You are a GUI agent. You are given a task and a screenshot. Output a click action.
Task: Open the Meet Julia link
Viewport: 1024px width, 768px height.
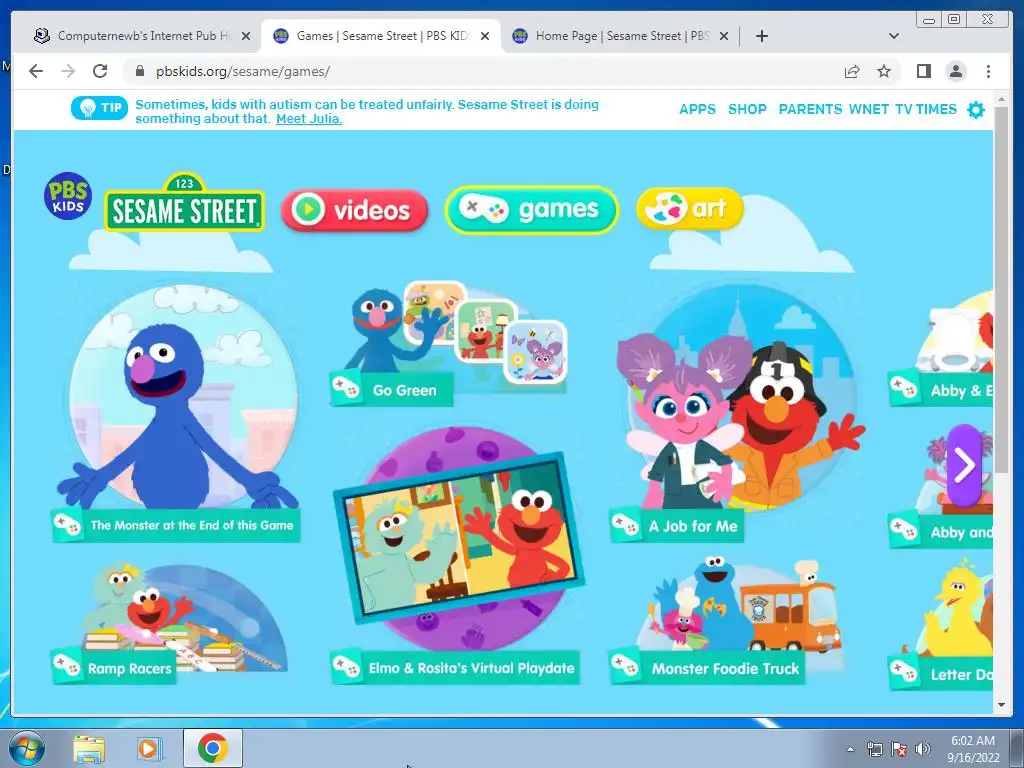coord(309,119)
